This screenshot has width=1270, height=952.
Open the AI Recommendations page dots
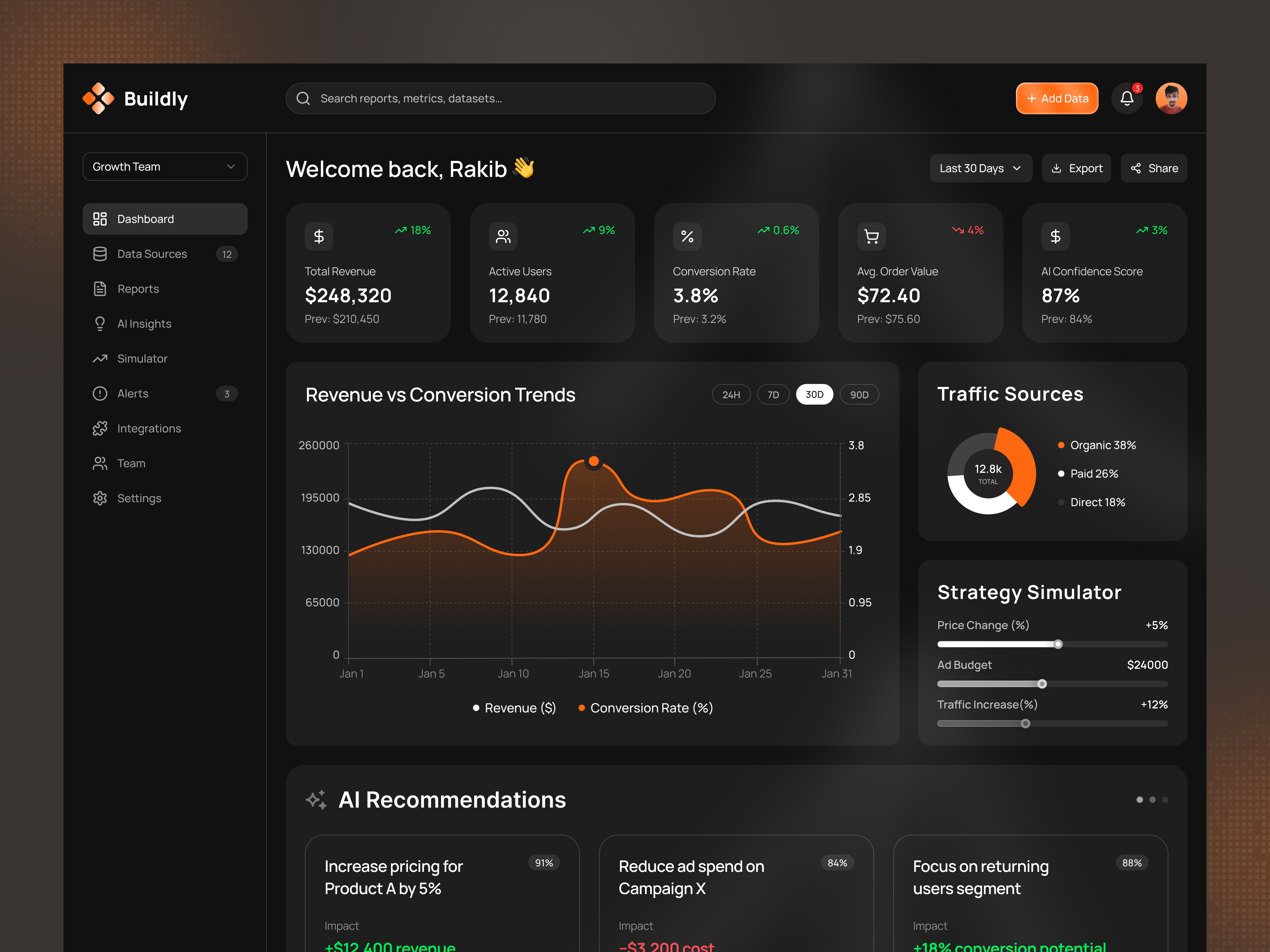(1152, 799)
